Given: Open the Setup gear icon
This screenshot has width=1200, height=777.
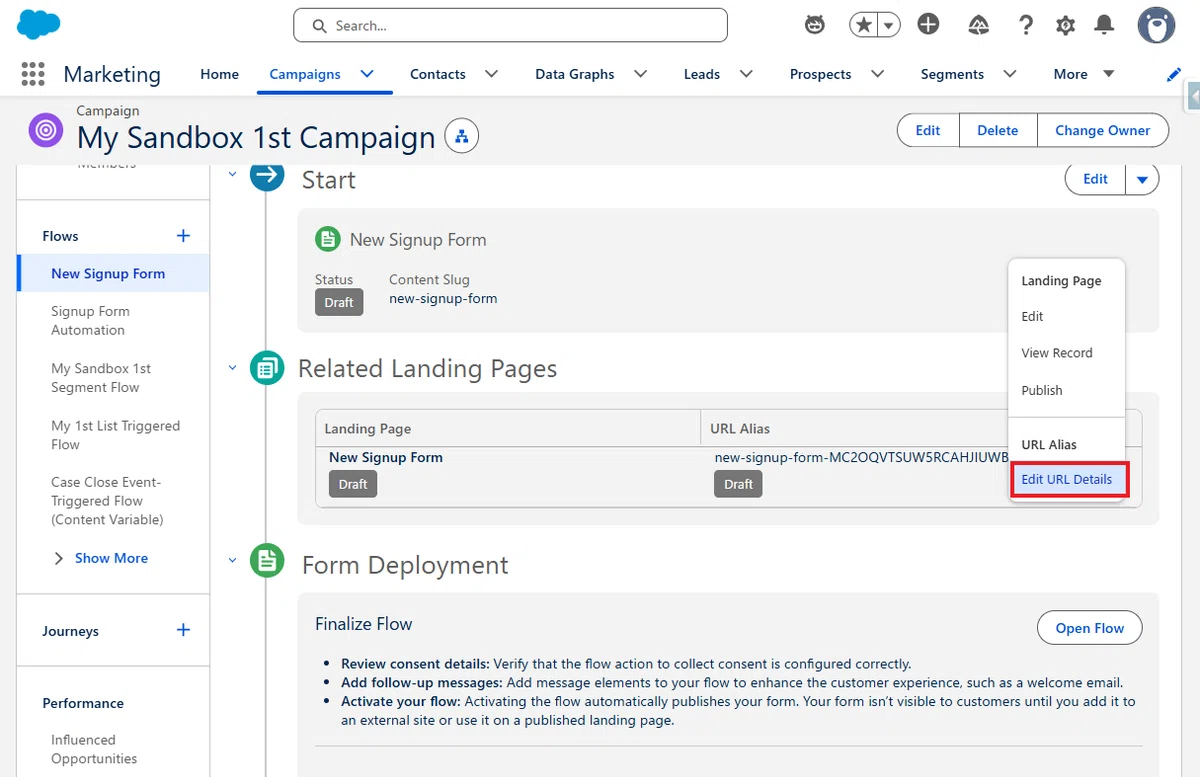Looking at the screenshot, I should point(1066,25).
